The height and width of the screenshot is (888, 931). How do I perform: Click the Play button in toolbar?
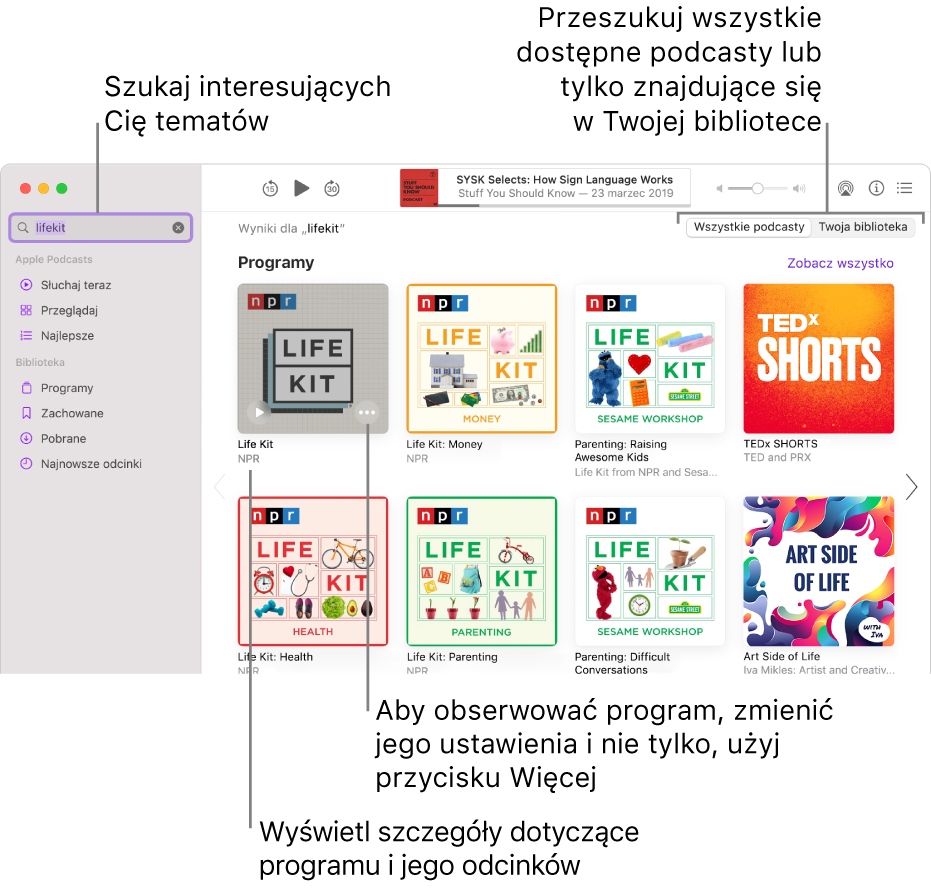pos(301,188)
